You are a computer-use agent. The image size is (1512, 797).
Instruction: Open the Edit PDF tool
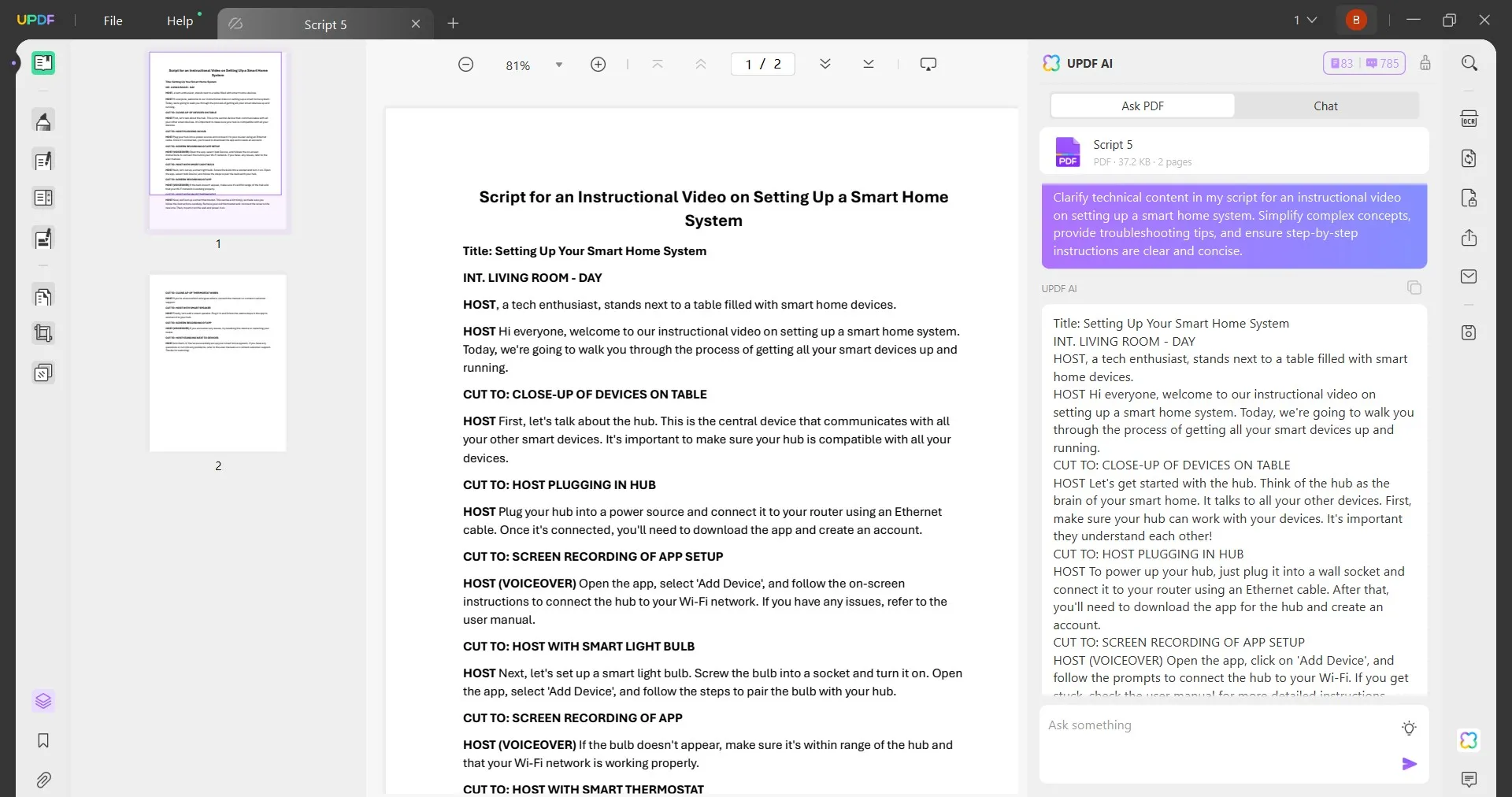(x=43, y=161)
